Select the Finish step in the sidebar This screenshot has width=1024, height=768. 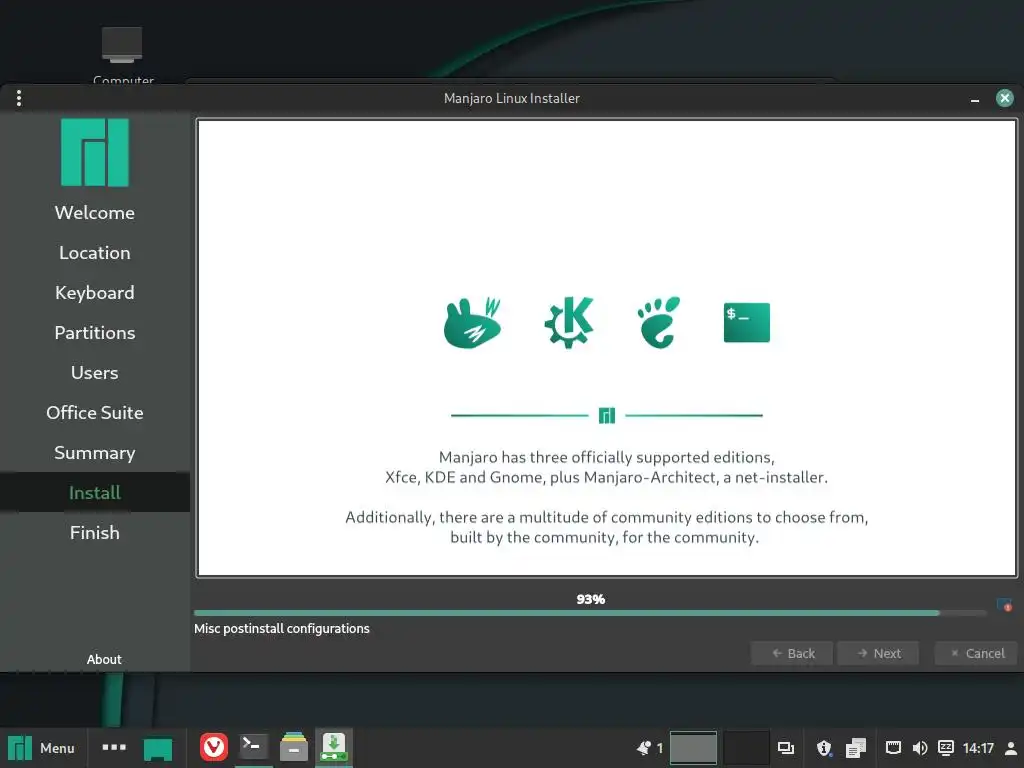pyautogui.click(x=95, y=532)
